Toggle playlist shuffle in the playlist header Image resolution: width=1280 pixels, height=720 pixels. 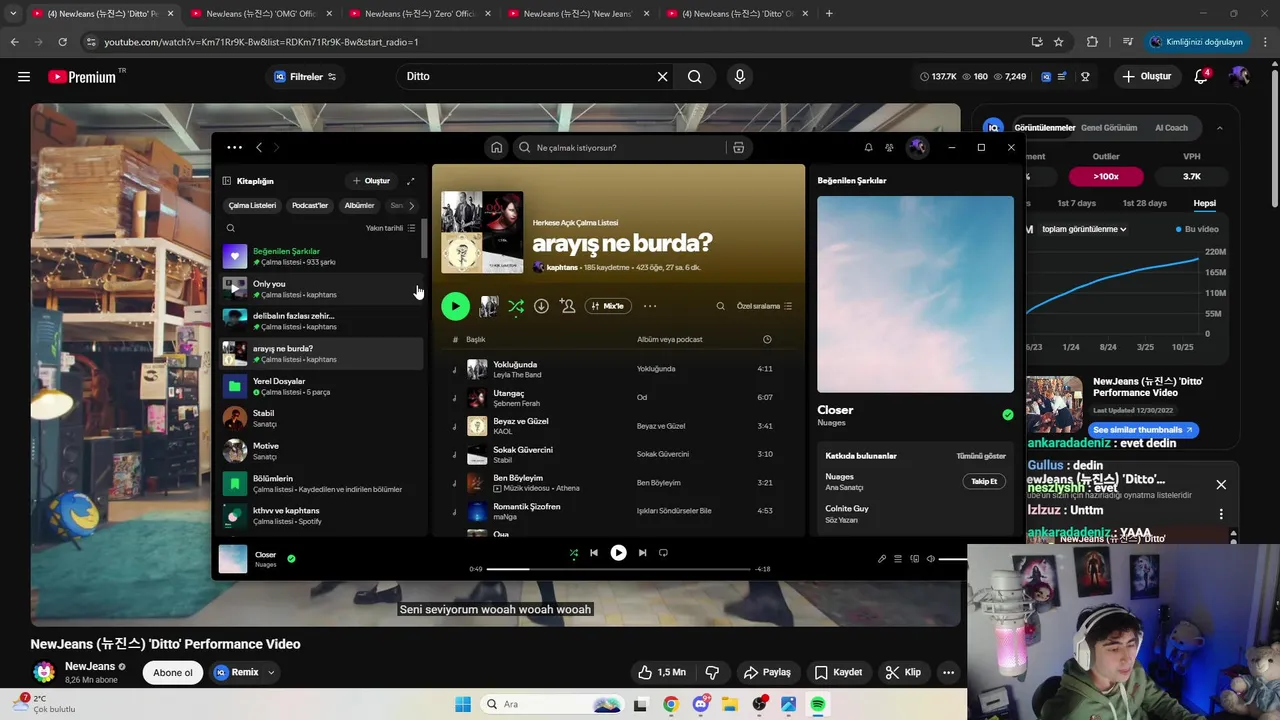tap(516, 306)
